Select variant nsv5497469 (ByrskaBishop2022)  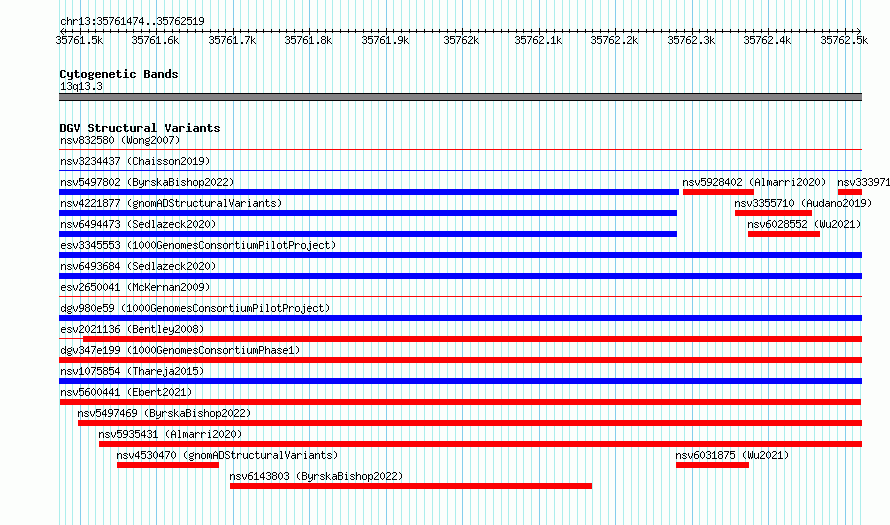coord(164,413)
